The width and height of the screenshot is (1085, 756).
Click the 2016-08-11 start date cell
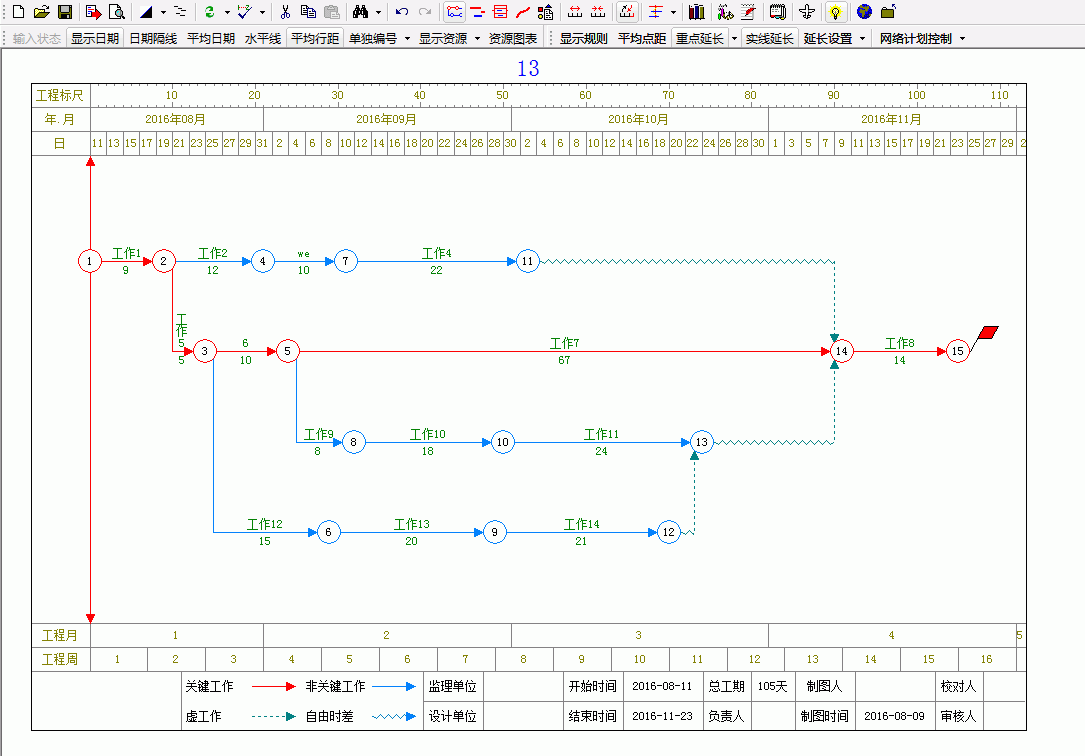pyautogui.click(x=662, y=686)
